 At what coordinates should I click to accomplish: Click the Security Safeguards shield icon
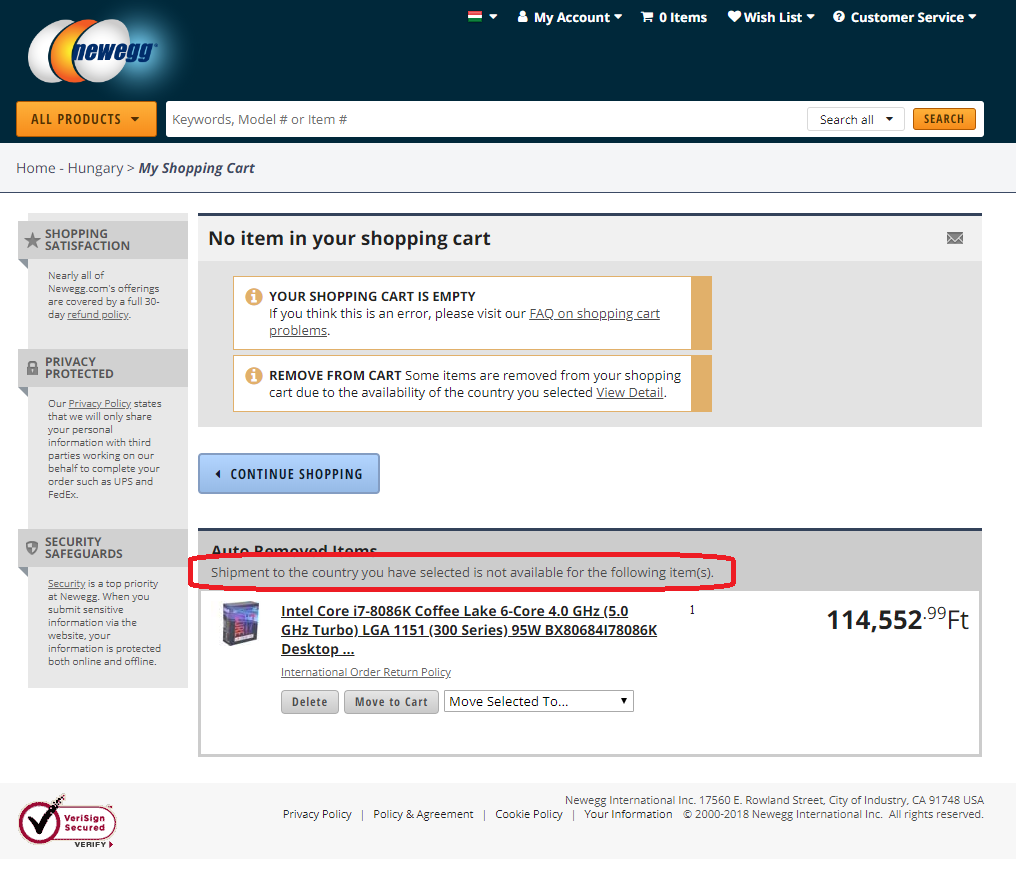tap(32, 548)
